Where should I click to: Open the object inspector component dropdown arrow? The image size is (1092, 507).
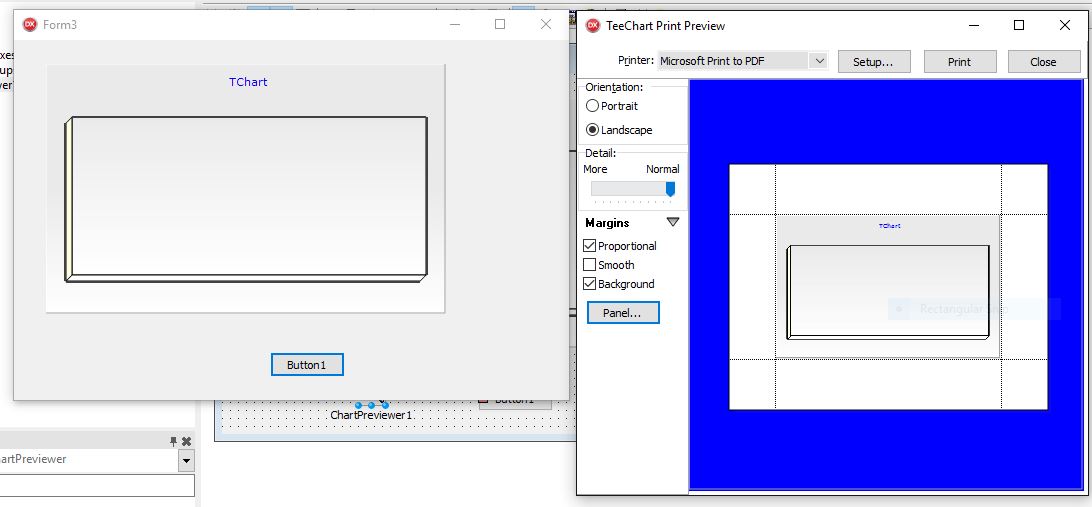[186, 460]
